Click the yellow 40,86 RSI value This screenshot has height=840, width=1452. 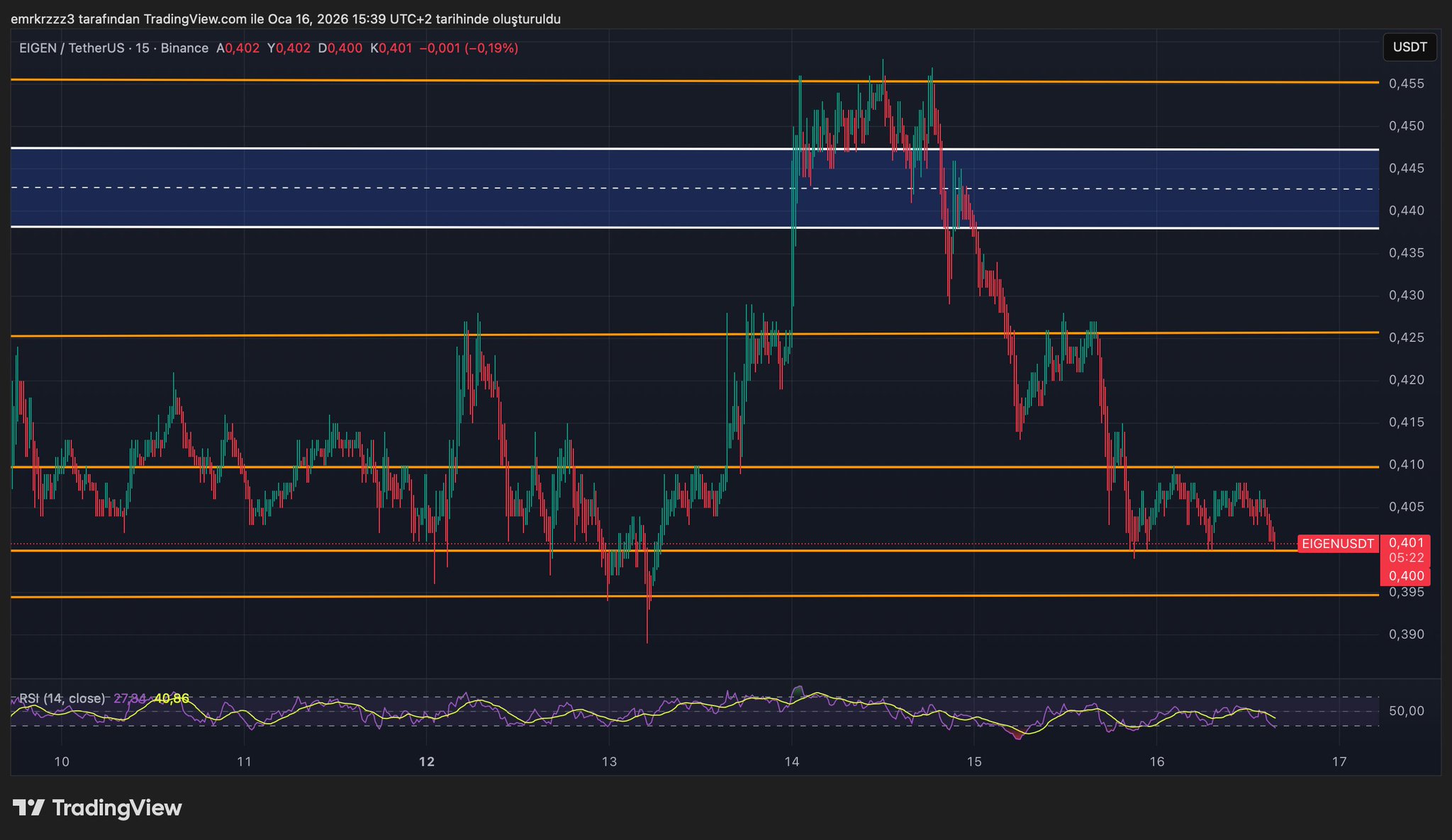tap(172, 698)
